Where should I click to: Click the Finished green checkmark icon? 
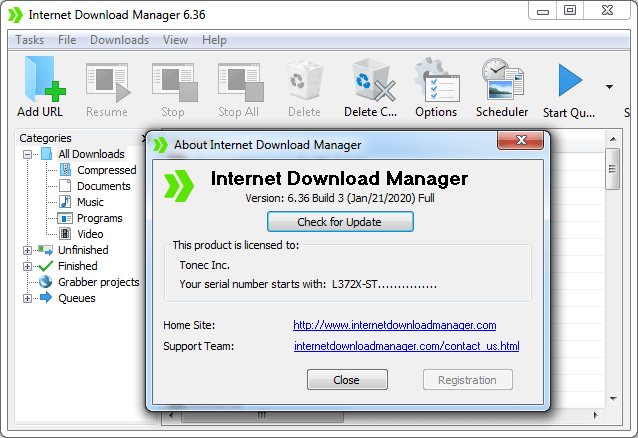[x=46, y=266]
